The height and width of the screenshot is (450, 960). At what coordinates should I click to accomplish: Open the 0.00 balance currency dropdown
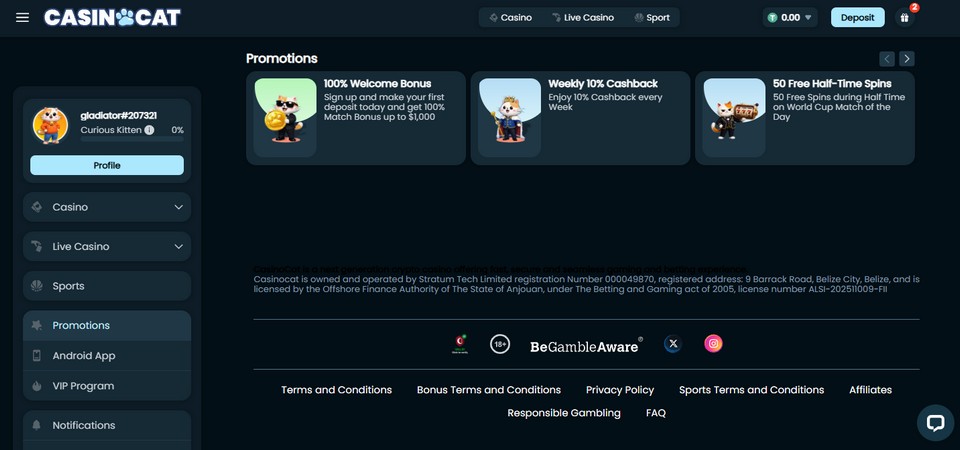pos(790,18)
